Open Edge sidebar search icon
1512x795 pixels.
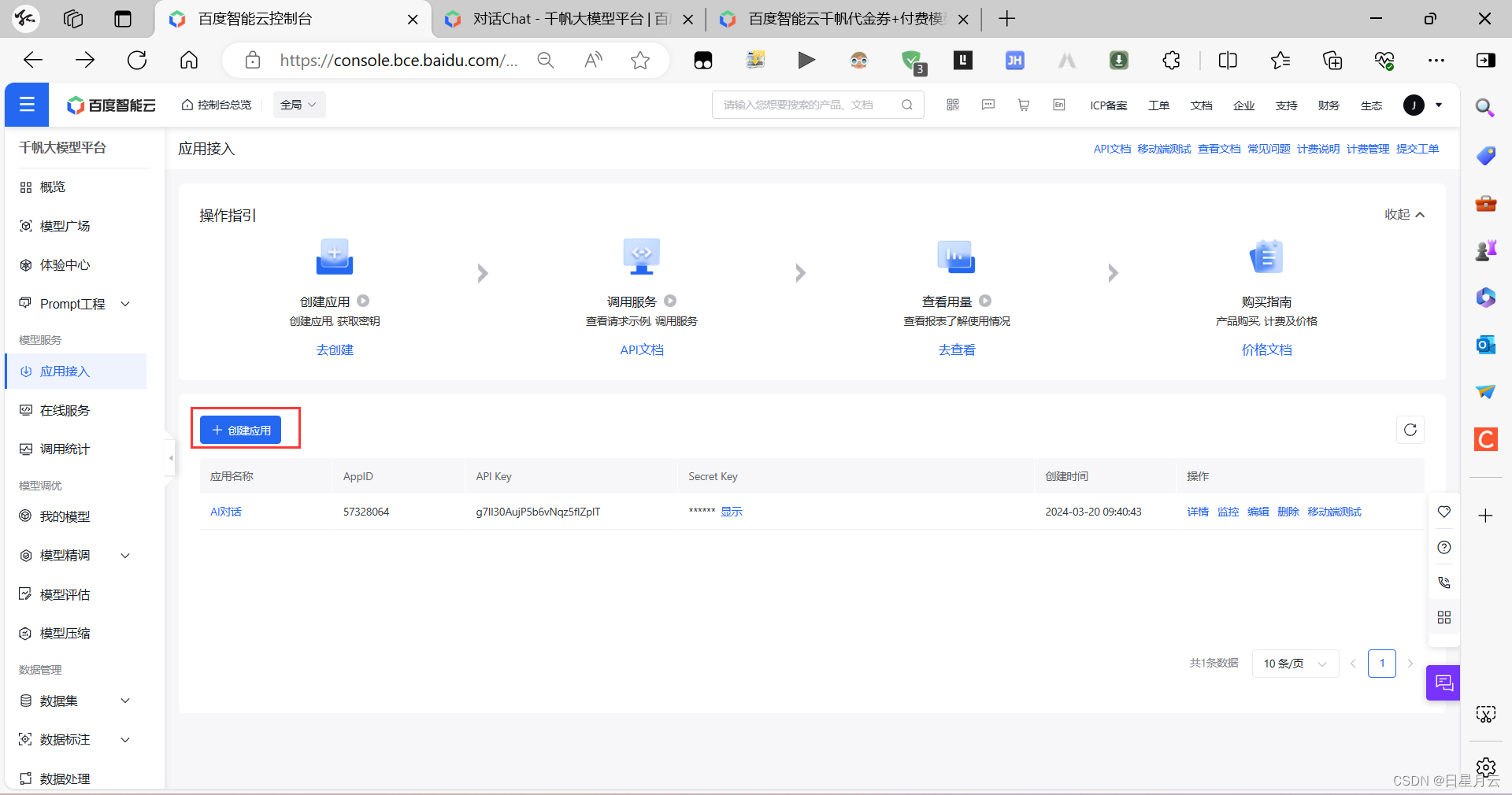(x=1485, y=108)
